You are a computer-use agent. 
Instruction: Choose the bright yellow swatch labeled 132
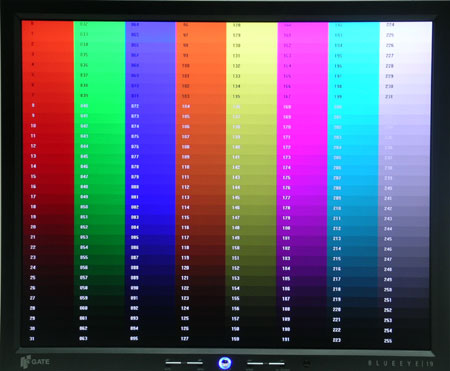coord(252,66)
